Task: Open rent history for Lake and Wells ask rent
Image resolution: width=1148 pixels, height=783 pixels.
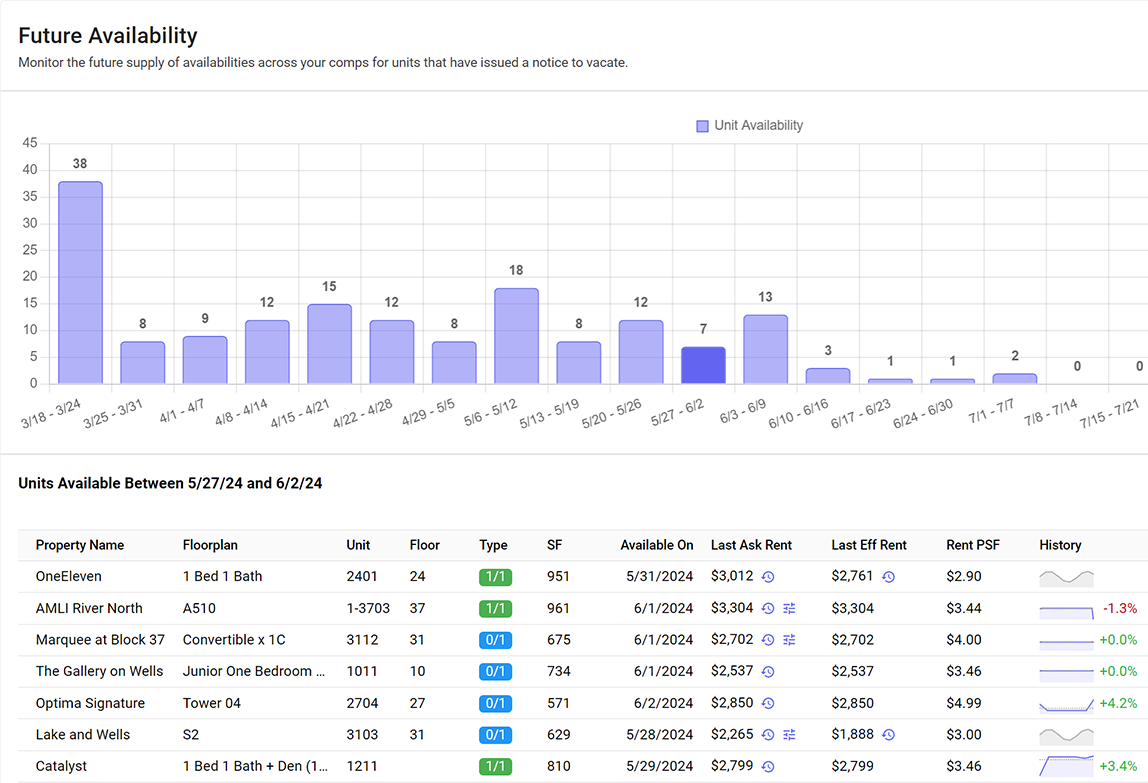Action: click(x=768, y=734)
